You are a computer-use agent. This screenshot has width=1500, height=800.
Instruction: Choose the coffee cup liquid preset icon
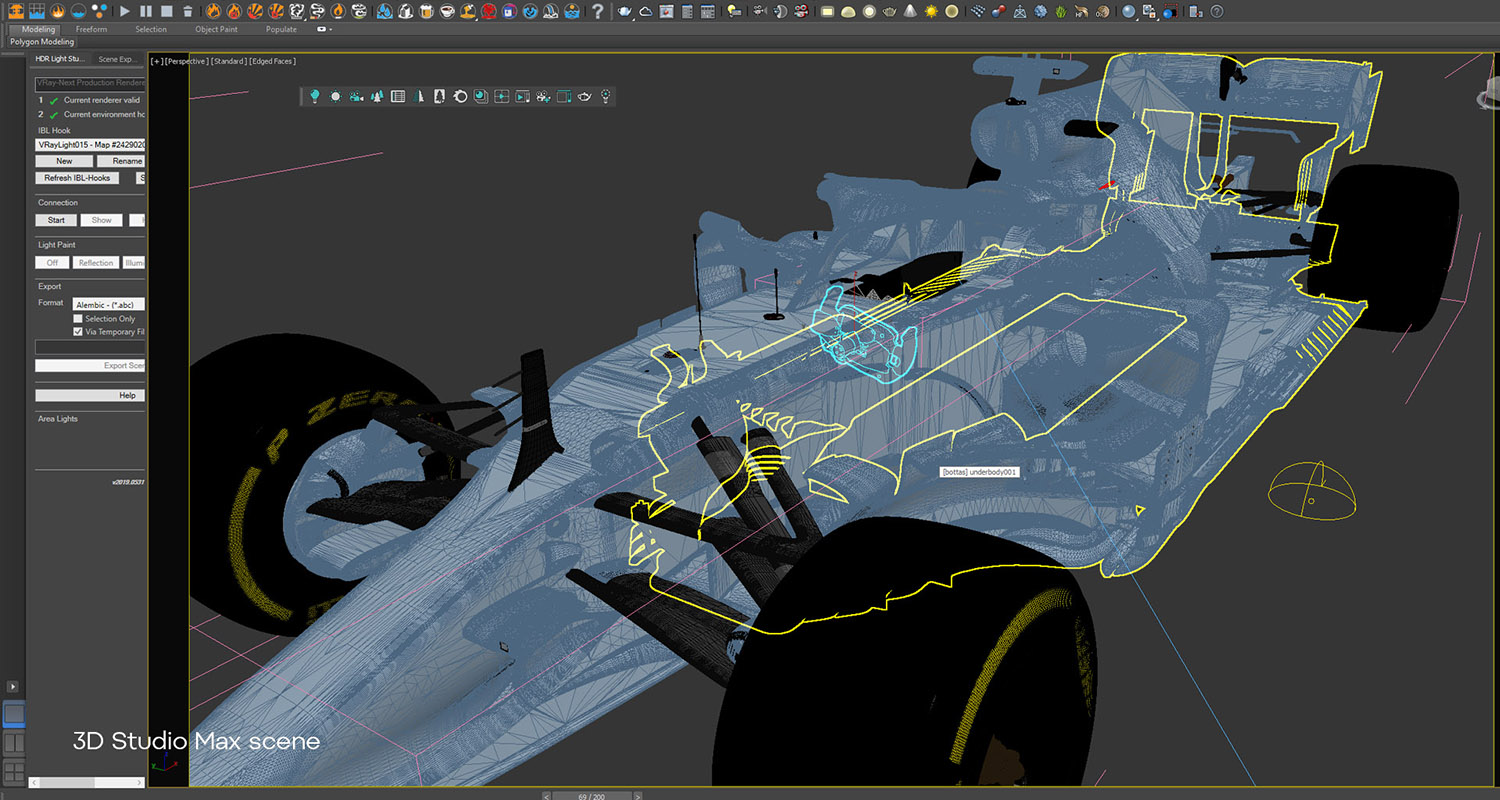(x=447, y=11)
